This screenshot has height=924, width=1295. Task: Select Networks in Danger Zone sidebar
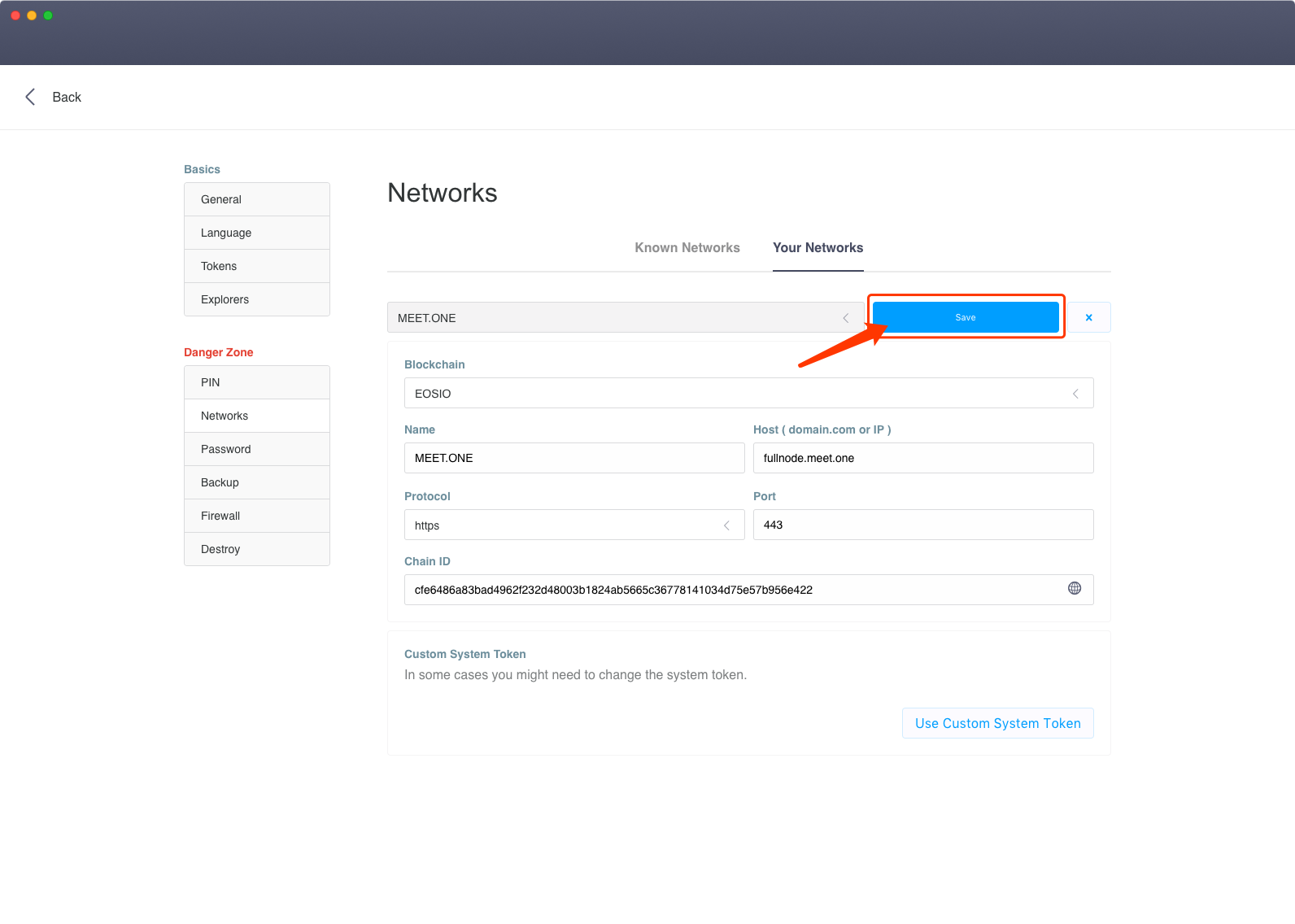click(x=257, y=416)
